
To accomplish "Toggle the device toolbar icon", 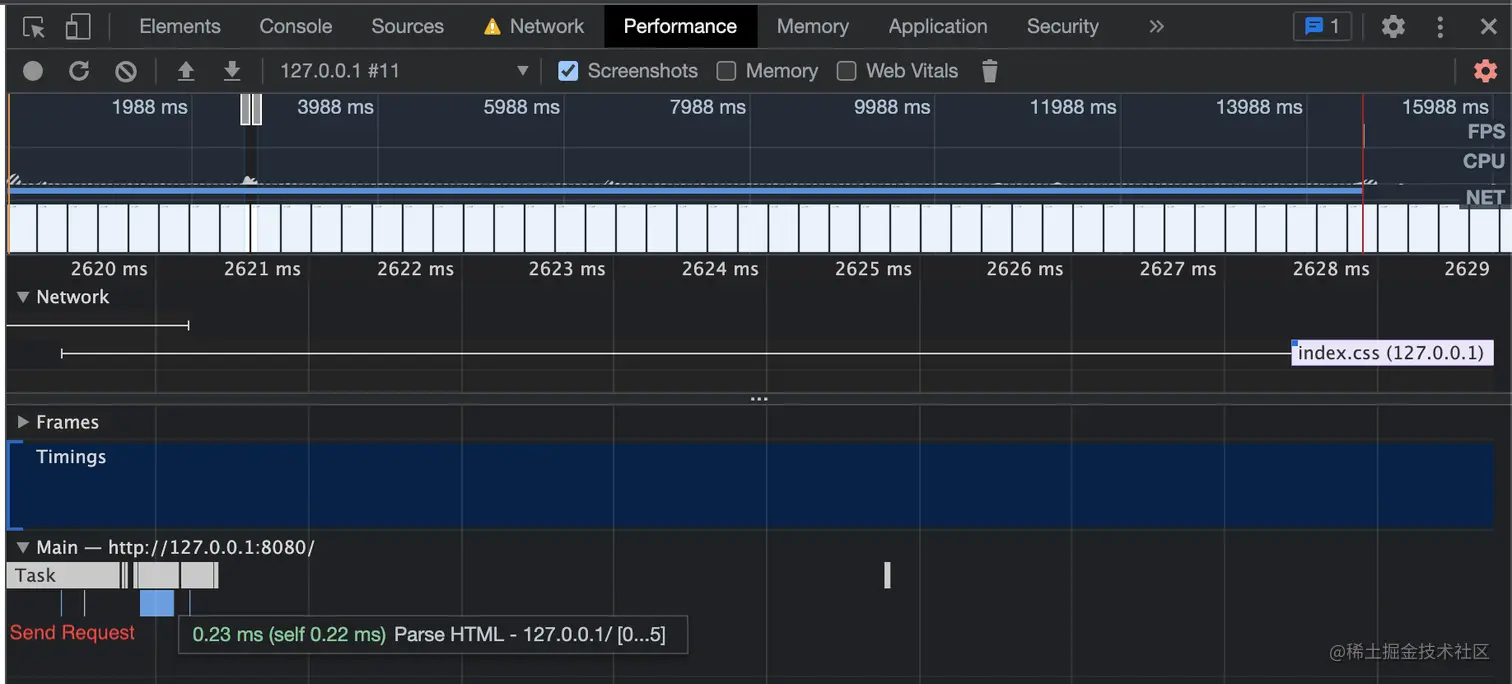I will pos(77,27).
